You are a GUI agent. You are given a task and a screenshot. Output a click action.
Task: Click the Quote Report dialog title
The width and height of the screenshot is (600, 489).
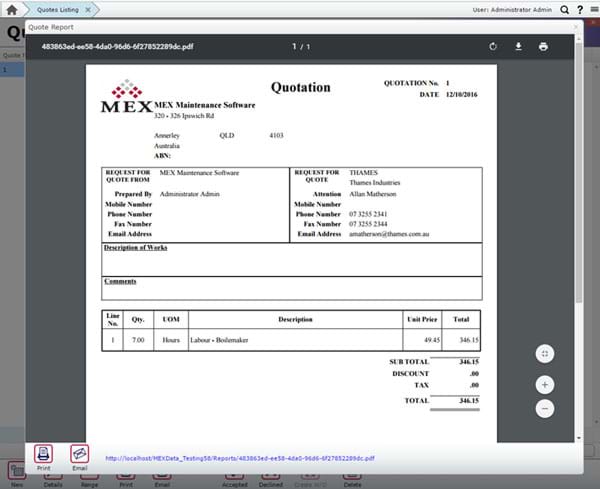click(51, 27)
